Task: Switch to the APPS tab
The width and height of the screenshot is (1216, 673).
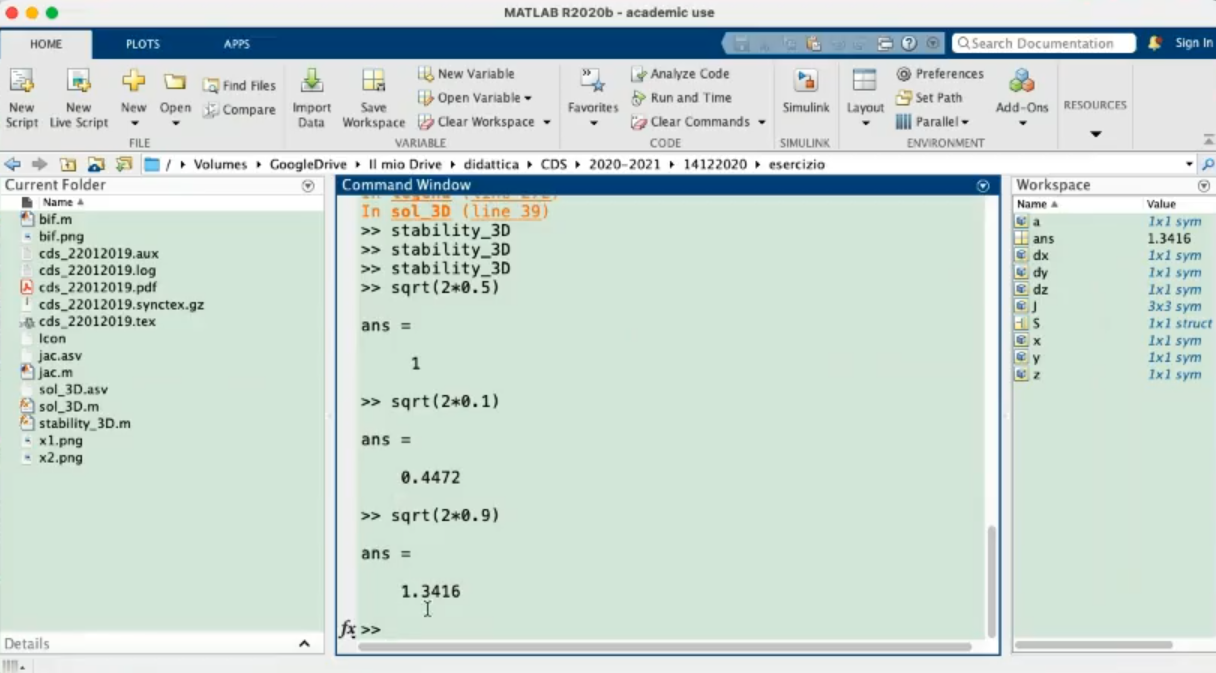Action: pyautogui.click(x=237, y=44)
